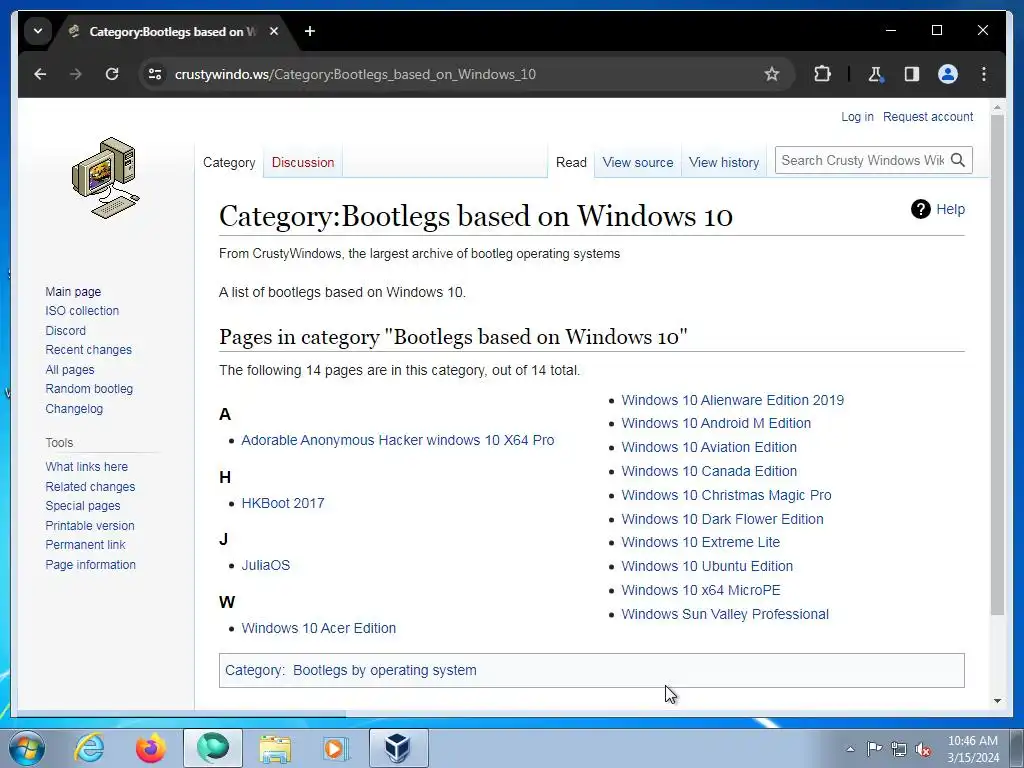Close the Category:Bootlegs tab
The height and width of the screenshot is (768, 1024).
pyautogui.click(x=274, y=31)
